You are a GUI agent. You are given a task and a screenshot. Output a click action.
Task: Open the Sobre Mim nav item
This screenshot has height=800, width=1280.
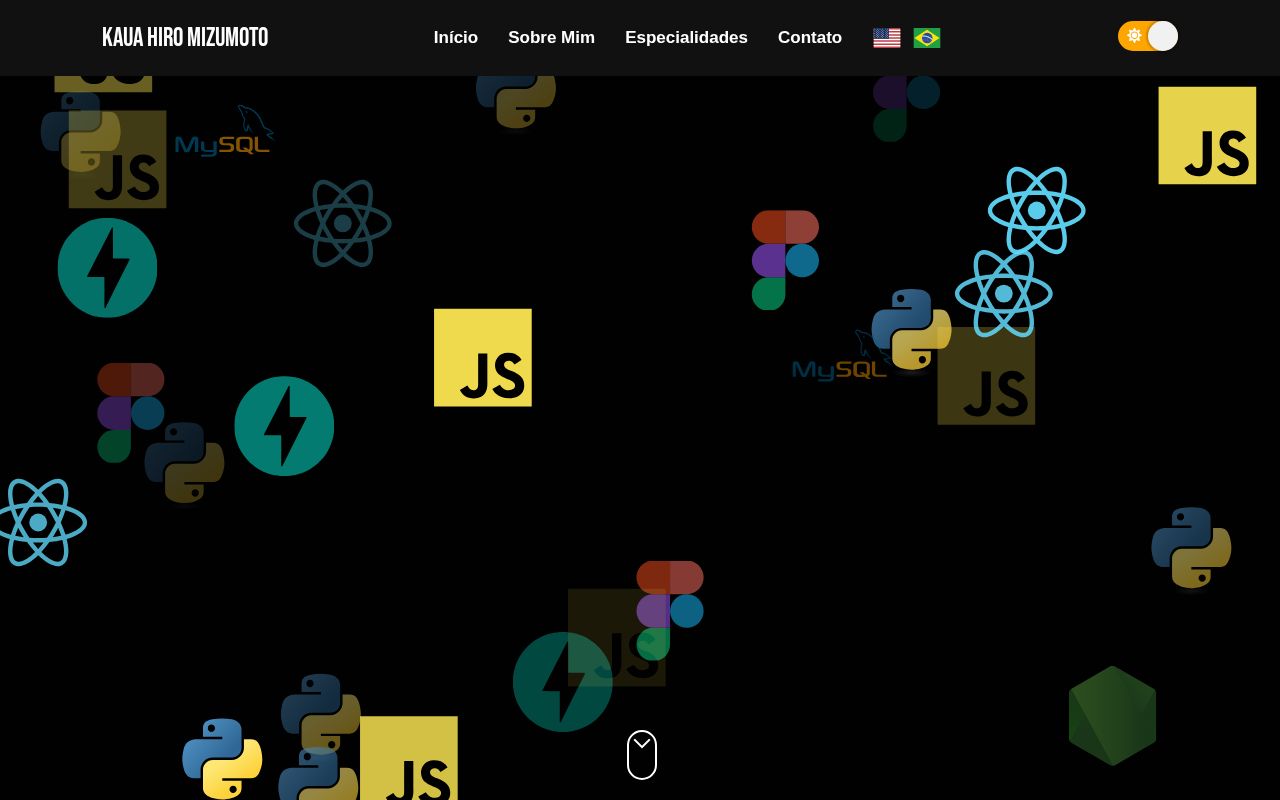(551, 37)
